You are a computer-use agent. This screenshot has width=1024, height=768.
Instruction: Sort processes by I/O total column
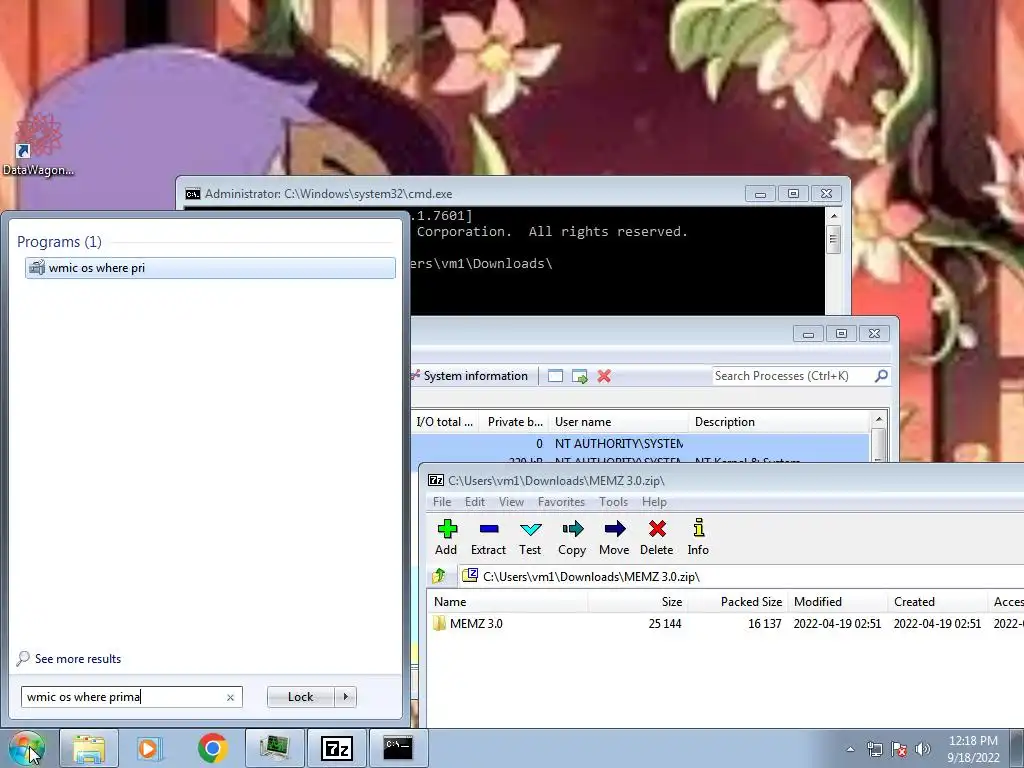pyautogui.click(x=445, y=422)
